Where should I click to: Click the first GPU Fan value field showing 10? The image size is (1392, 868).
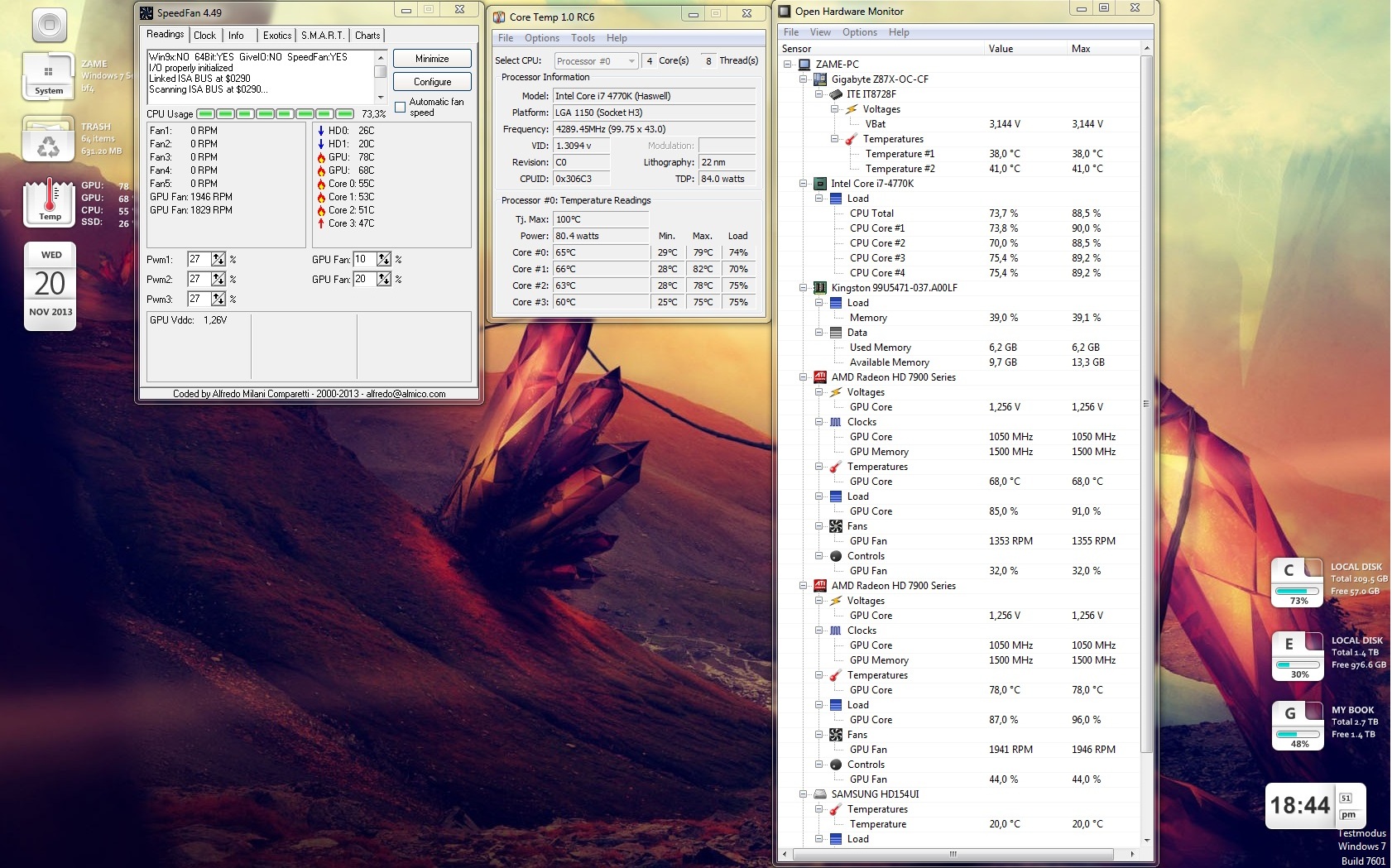365,259
